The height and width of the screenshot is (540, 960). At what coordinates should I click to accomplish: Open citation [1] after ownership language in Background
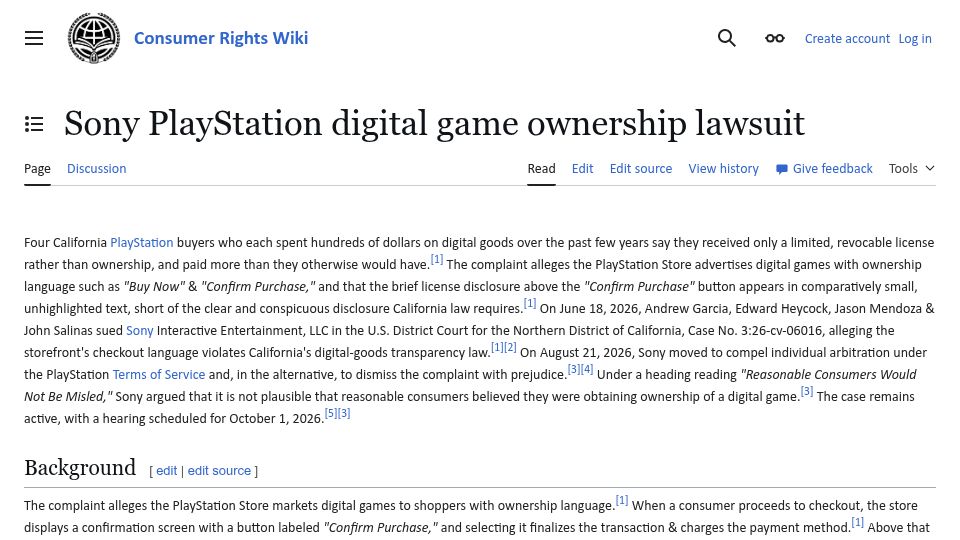point(621,500)
